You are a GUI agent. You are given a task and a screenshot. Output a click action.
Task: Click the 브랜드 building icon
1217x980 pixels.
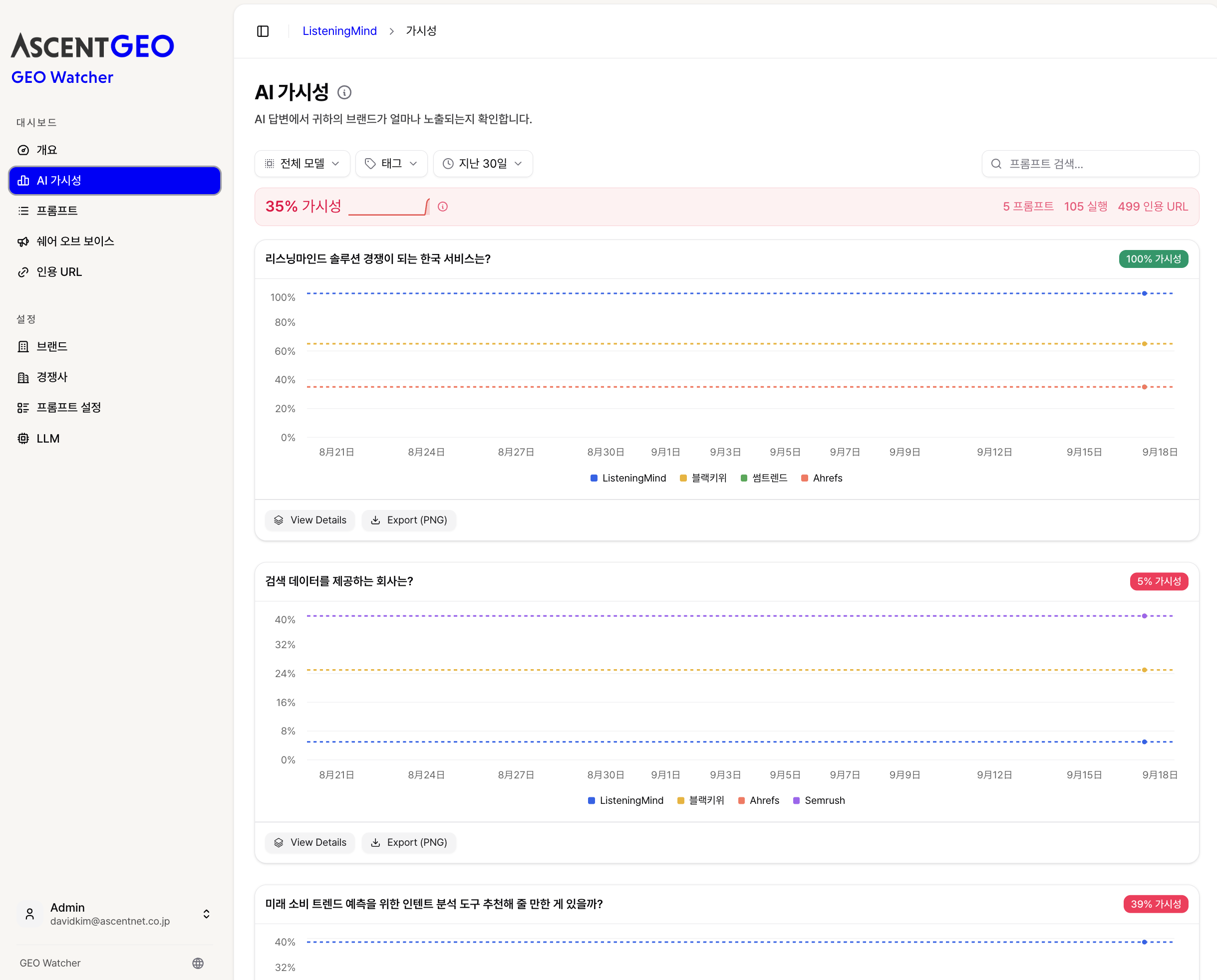pos(23,347)
